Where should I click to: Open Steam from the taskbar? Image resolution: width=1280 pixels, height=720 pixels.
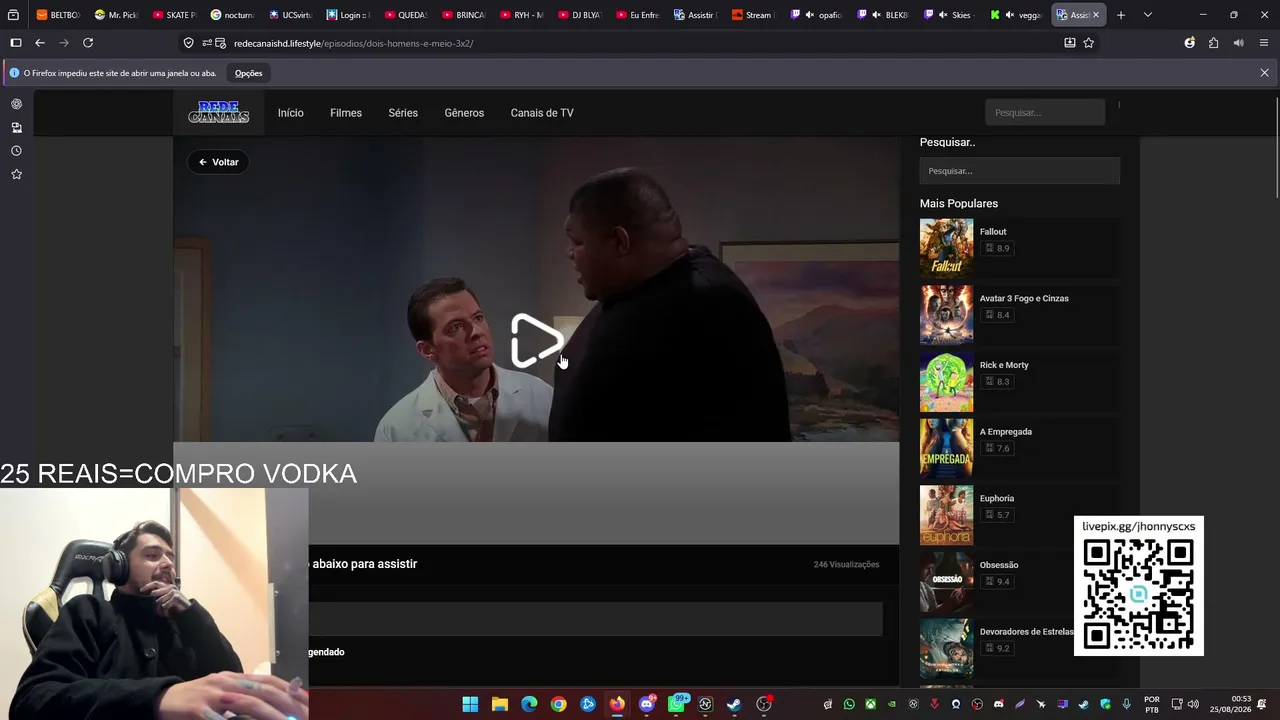[734, 704]
